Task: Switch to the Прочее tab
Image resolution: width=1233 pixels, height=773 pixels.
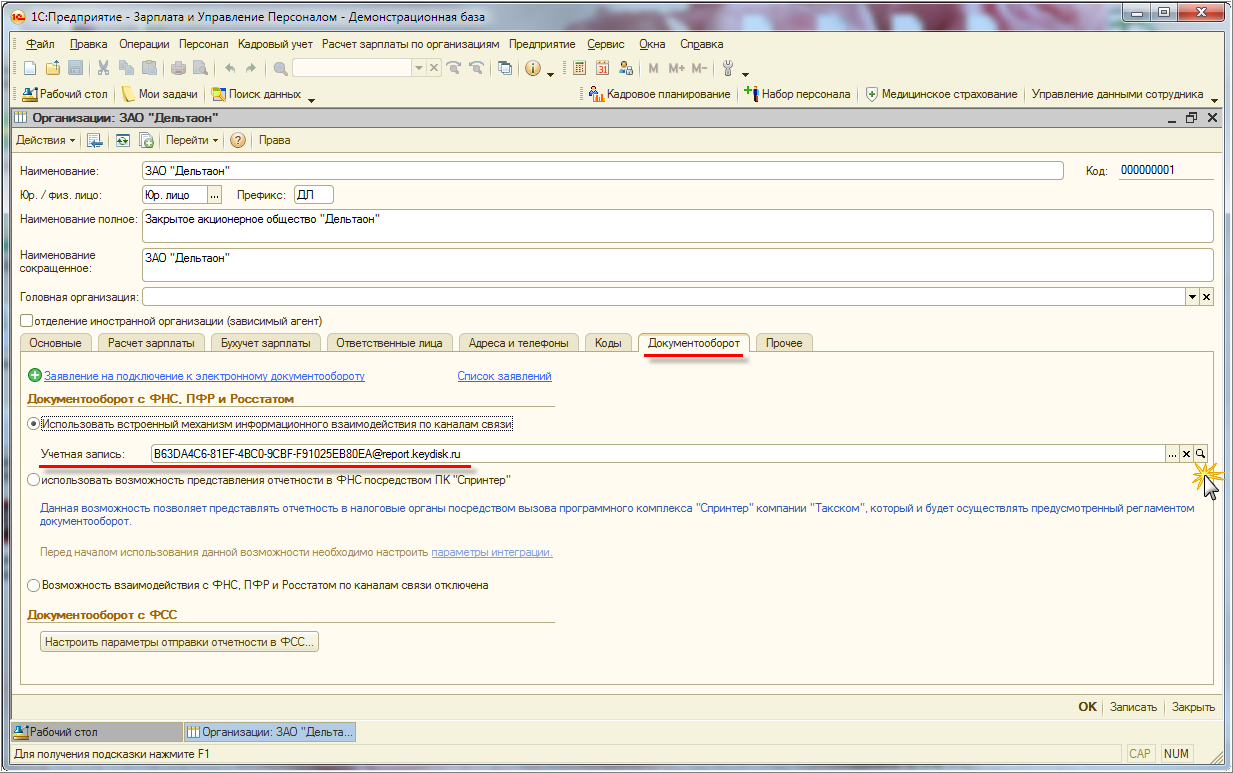Action: point(784,343)
